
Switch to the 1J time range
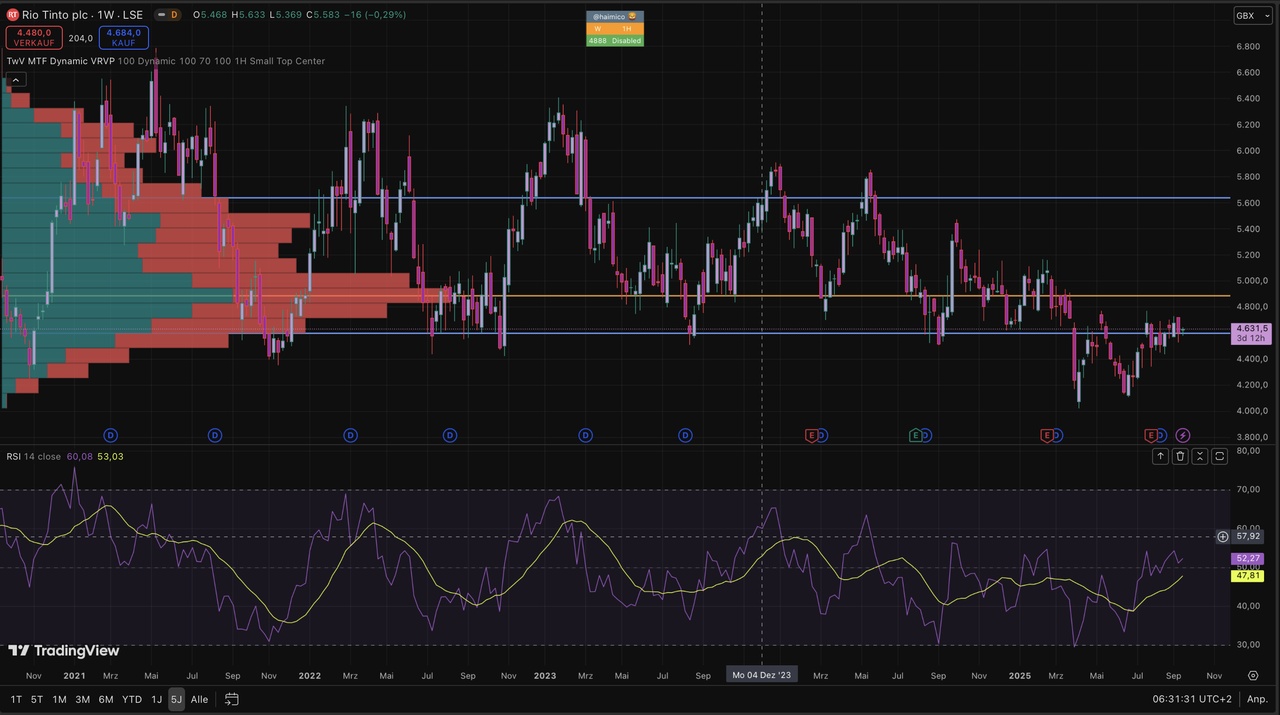click(157, 699)
